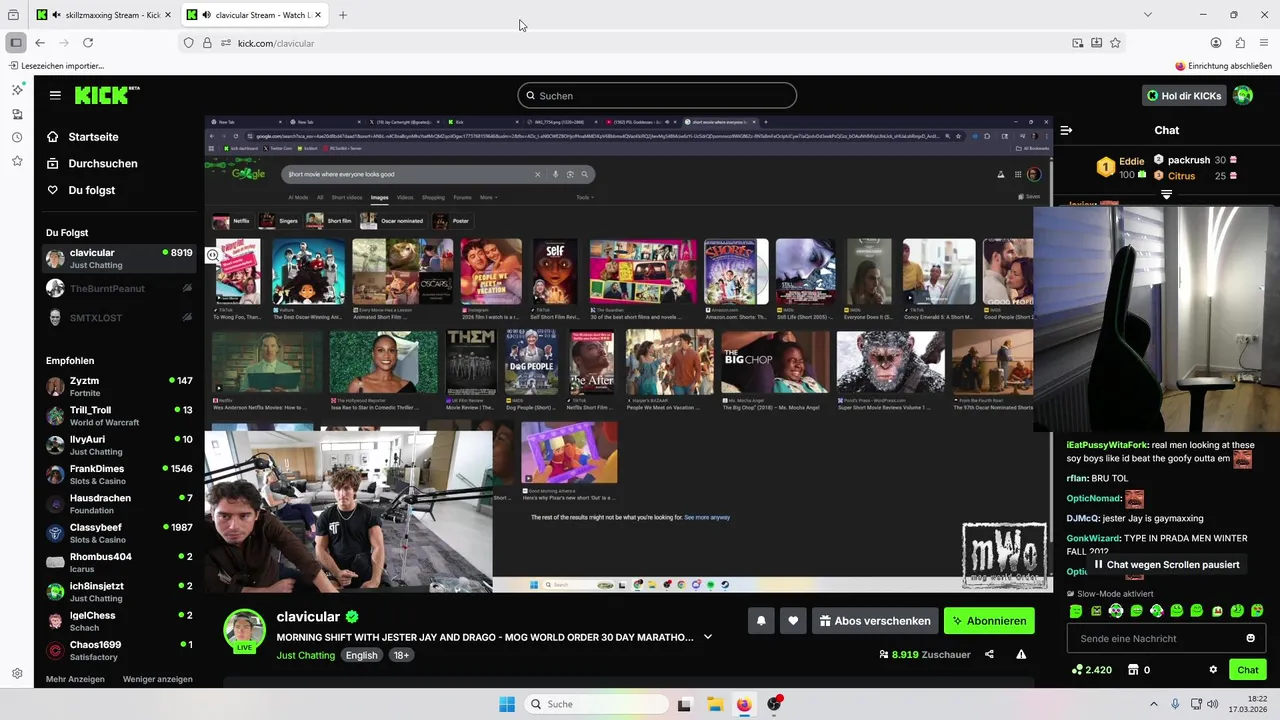Open Firefox account icon
Screen dimensions: 1280x720
pos(1216,43)
